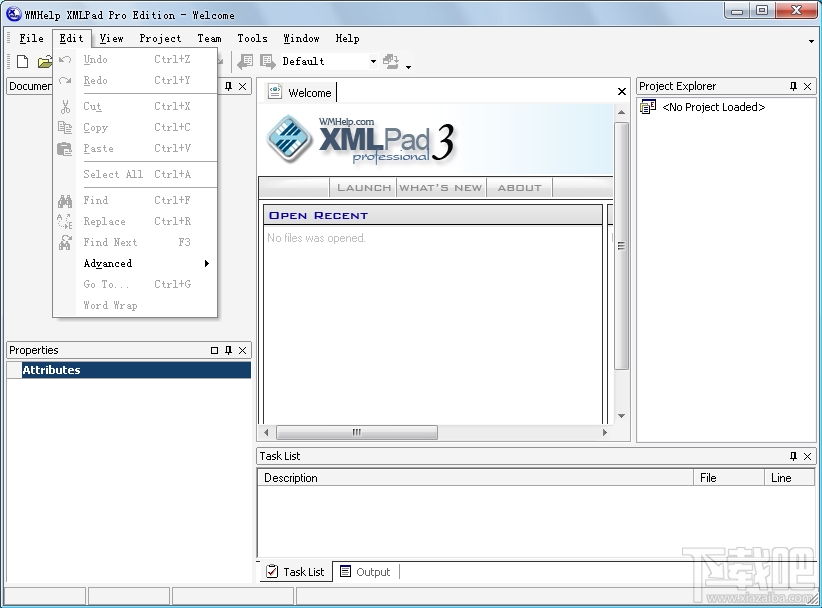
Task: Choose Find Next from Edit menu
Action: pyautogui.click(x=135, y=242)
